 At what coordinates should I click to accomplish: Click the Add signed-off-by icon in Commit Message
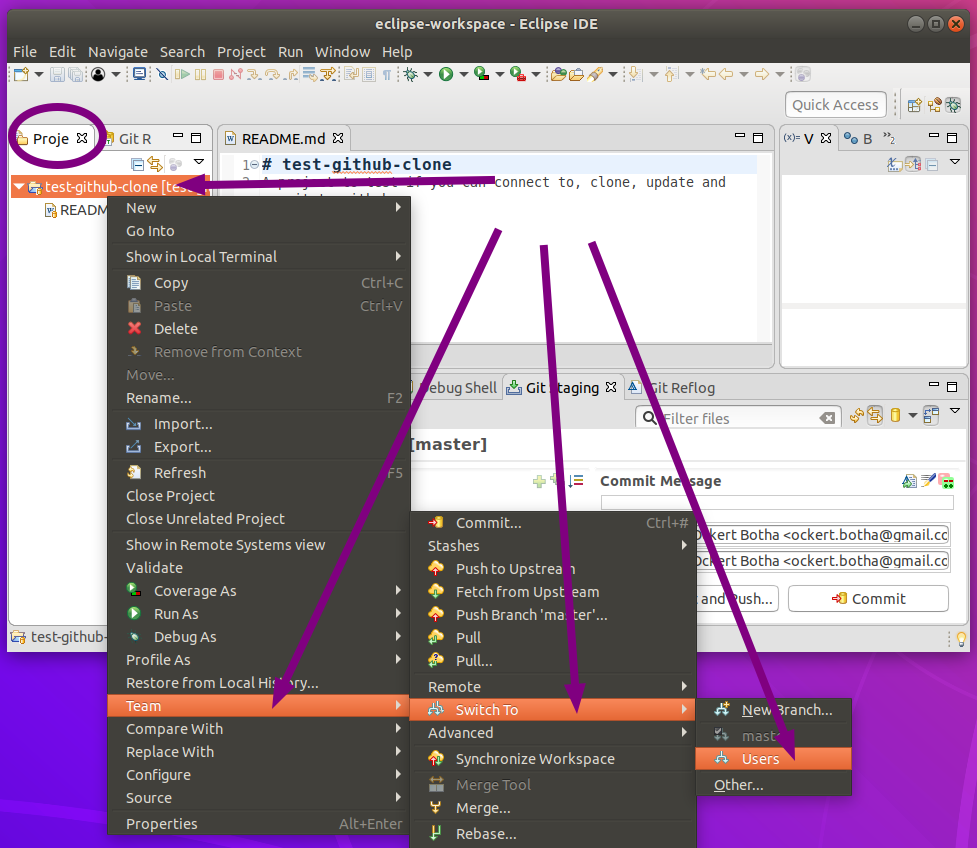928,480
